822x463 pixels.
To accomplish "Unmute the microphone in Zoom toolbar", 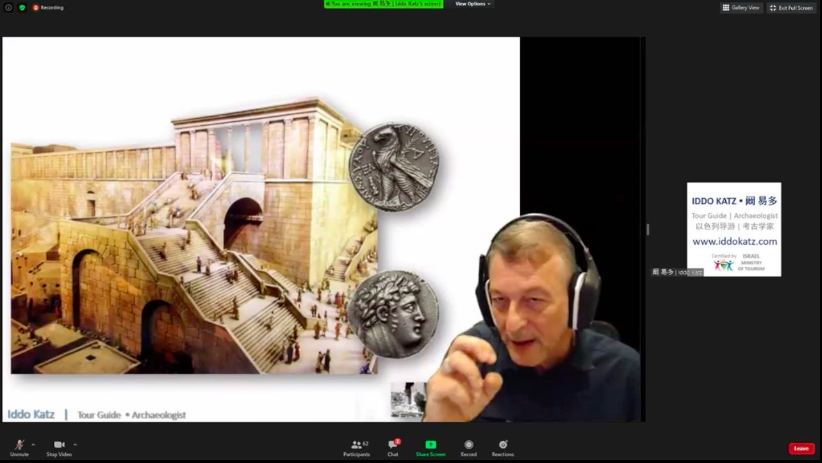I will click(x=19, y=448).
